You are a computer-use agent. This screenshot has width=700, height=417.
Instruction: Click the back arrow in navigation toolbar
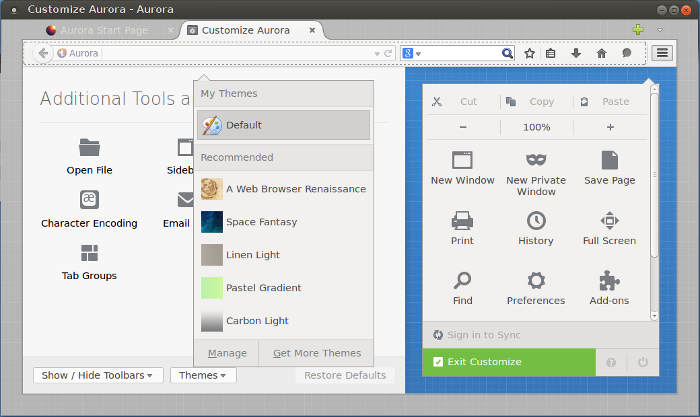click(43, 53)
